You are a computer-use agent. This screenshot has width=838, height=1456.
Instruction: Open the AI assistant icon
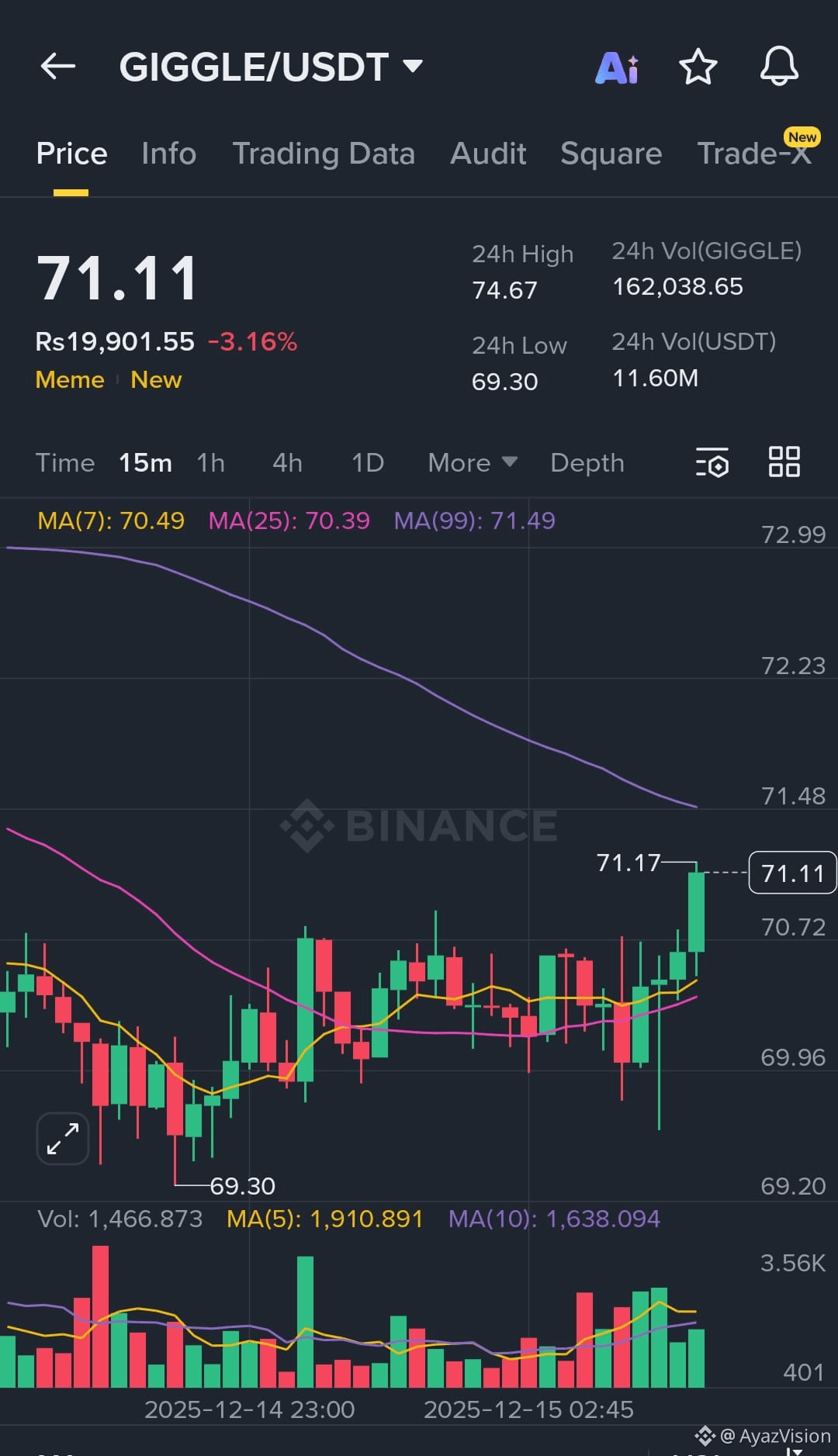coord(618,67)
